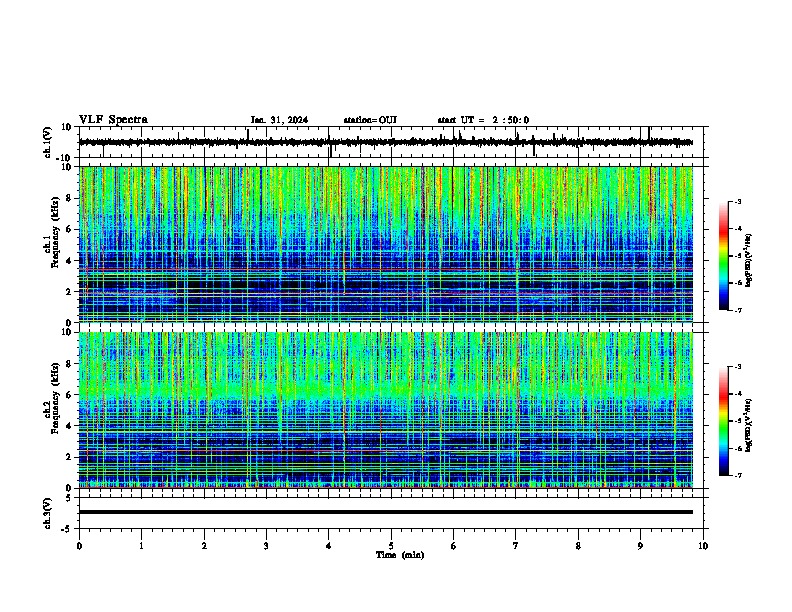The width and height of the screenshot is (792, 612).
Task: Click the time axis tick label 7
Action: pos(516,546)
